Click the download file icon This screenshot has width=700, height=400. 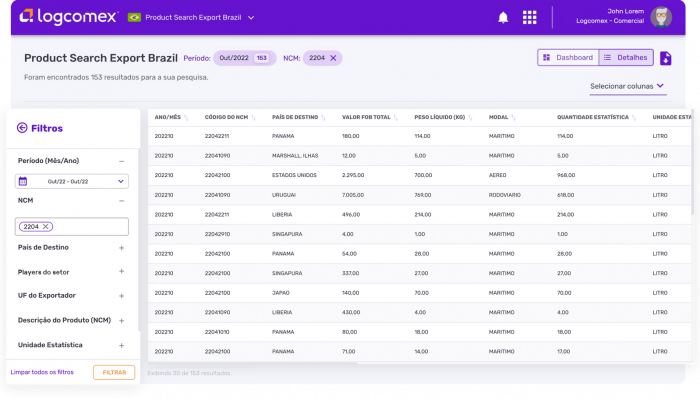point(666,58)
